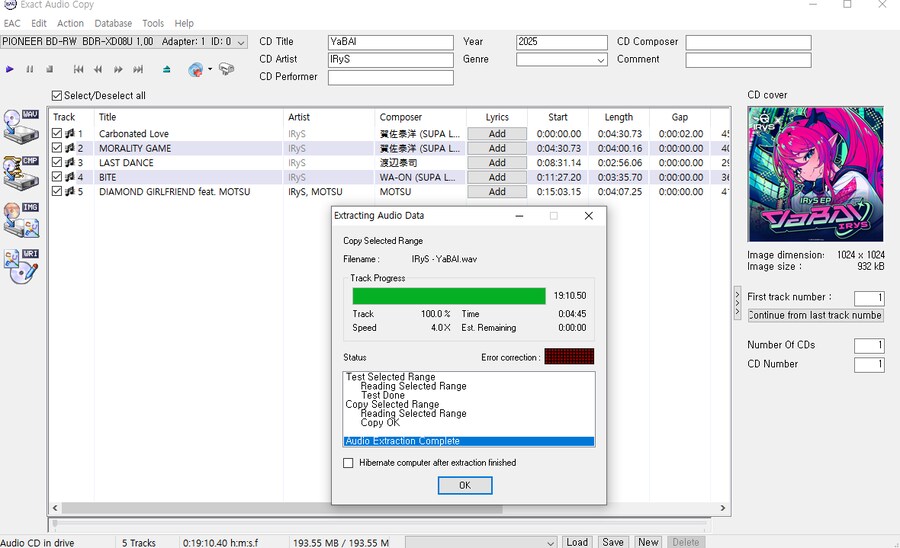Image resolution: width=900 pixels, height=548 pixels.
Task: Click Add lyrics for Carbonated Love
Action: pos(497,134)
